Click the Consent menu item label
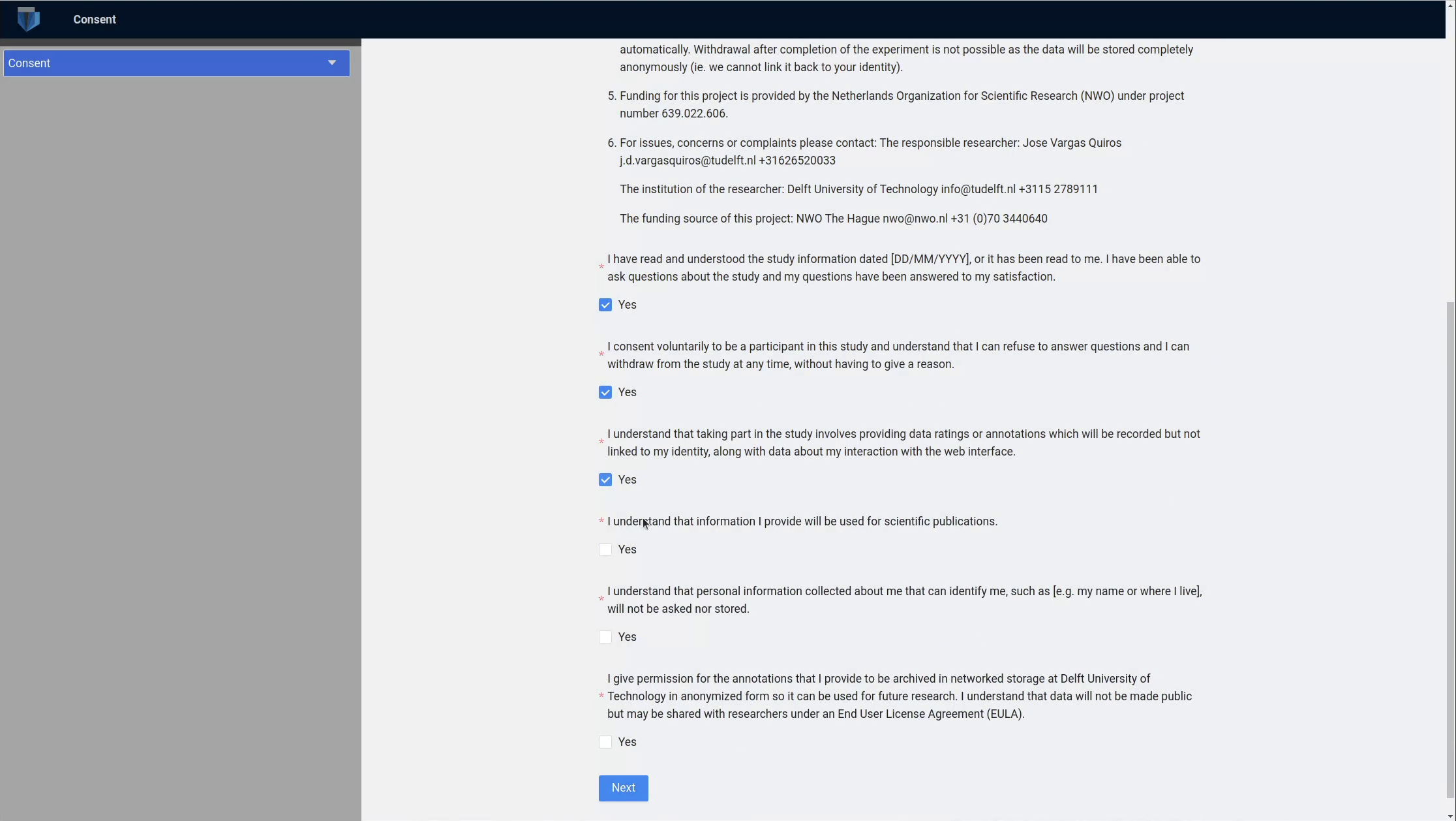Screen dimensions: 1456x821 pos(28,63)
